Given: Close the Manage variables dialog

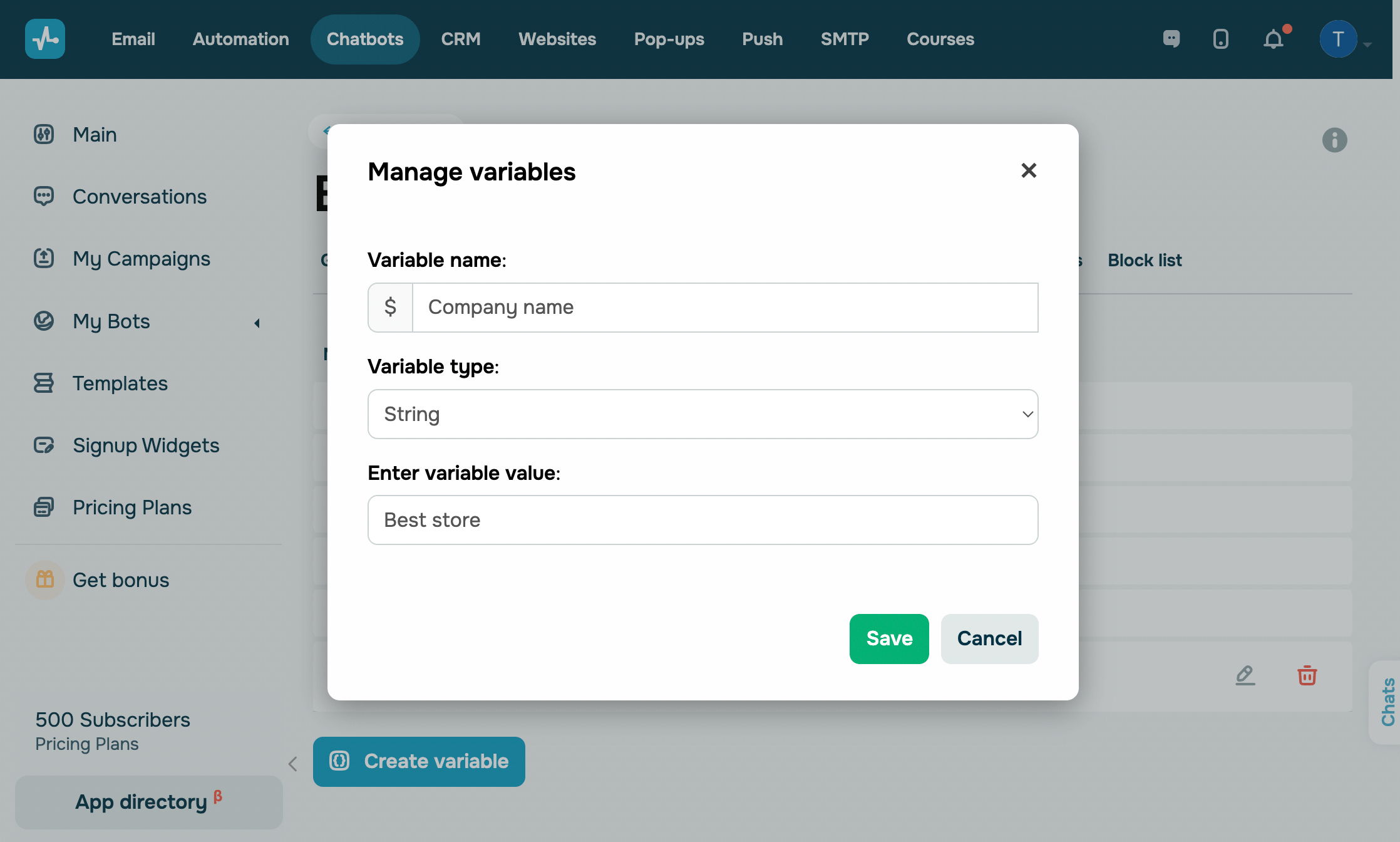Looking at the screenshot, I should tap(1029, 170).
